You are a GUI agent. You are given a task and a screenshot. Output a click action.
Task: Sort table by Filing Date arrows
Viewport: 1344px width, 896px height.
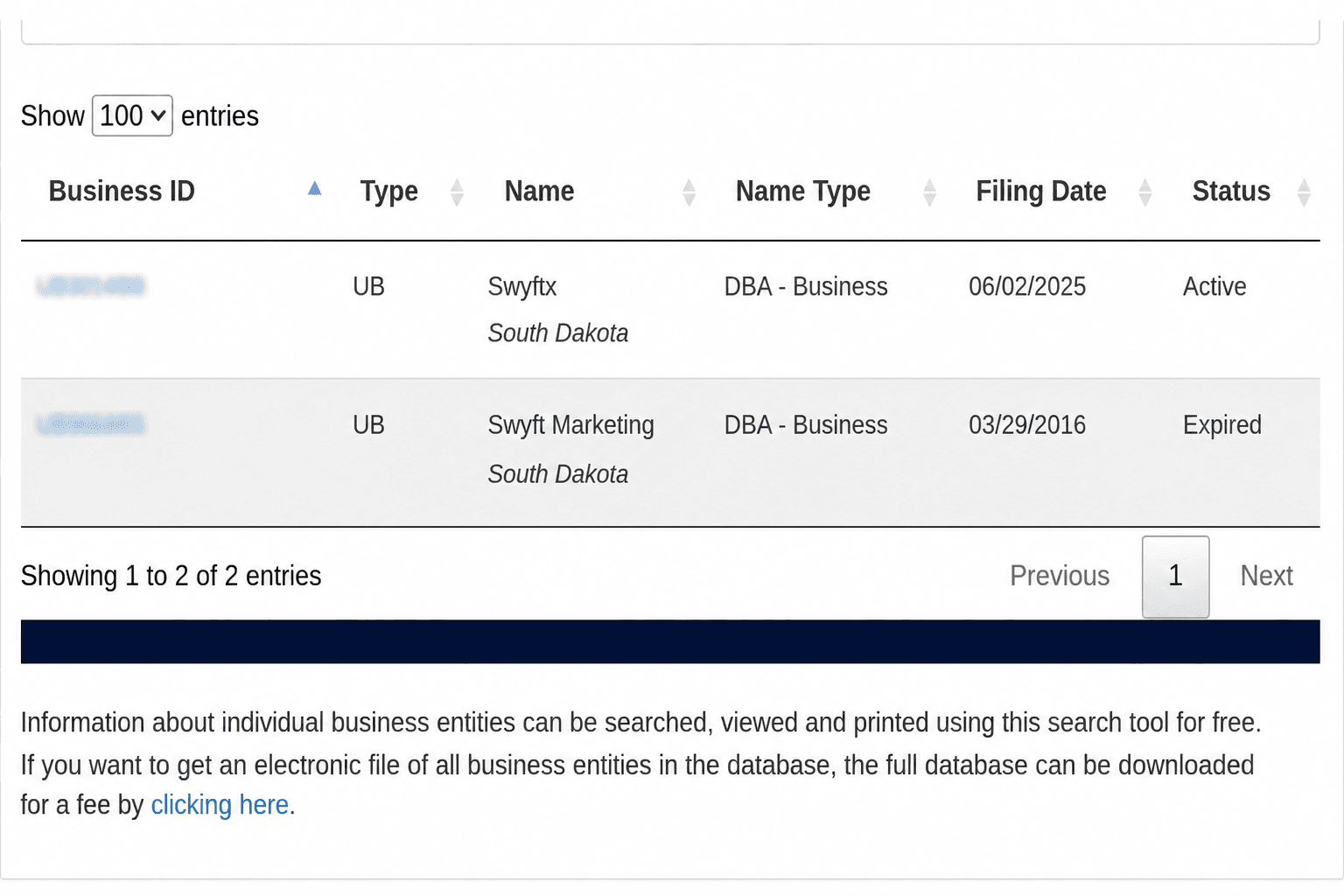[1145, 192]
